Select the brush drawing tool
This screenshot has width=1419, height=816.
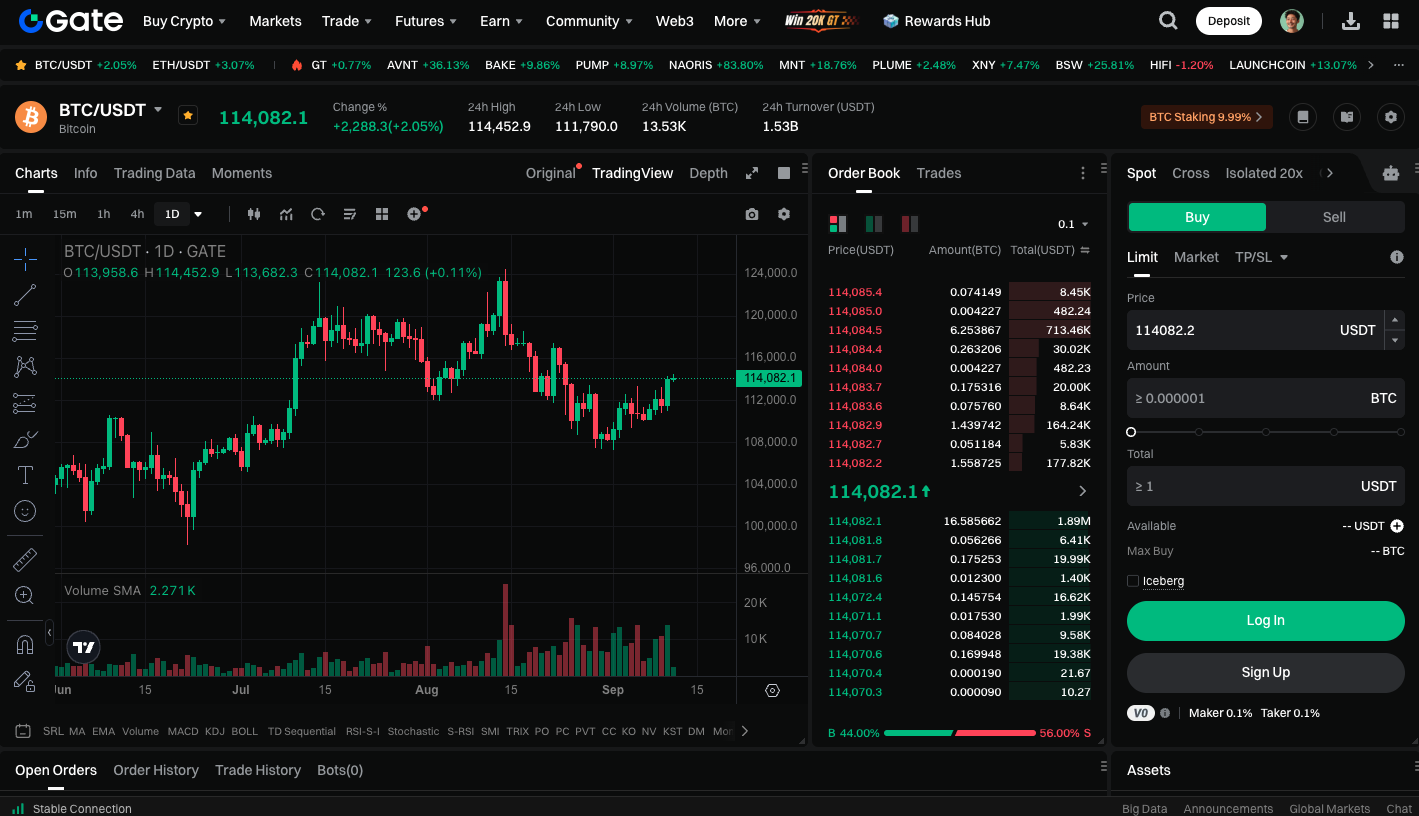tap(25, 439)
